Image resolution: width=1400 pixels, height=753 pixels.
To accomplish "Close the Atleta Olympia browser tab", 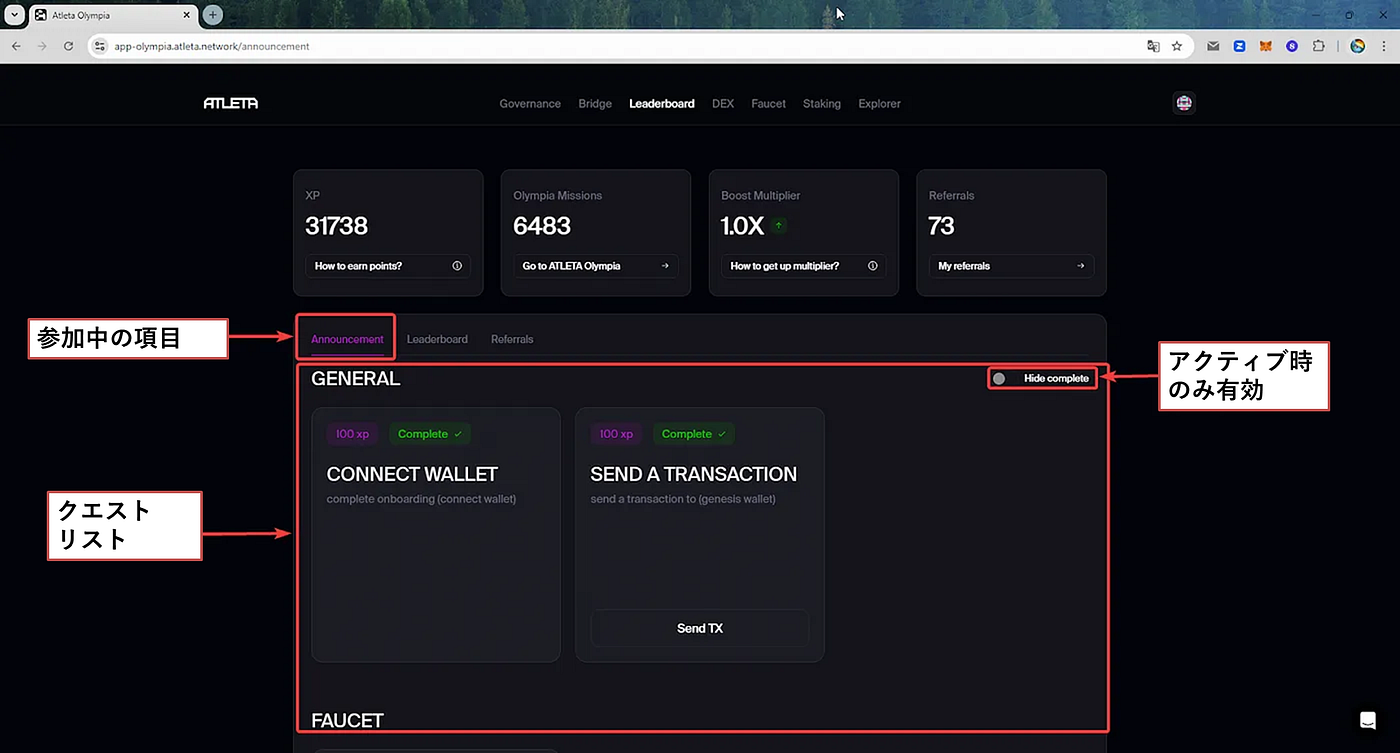I will coord(188,15).
